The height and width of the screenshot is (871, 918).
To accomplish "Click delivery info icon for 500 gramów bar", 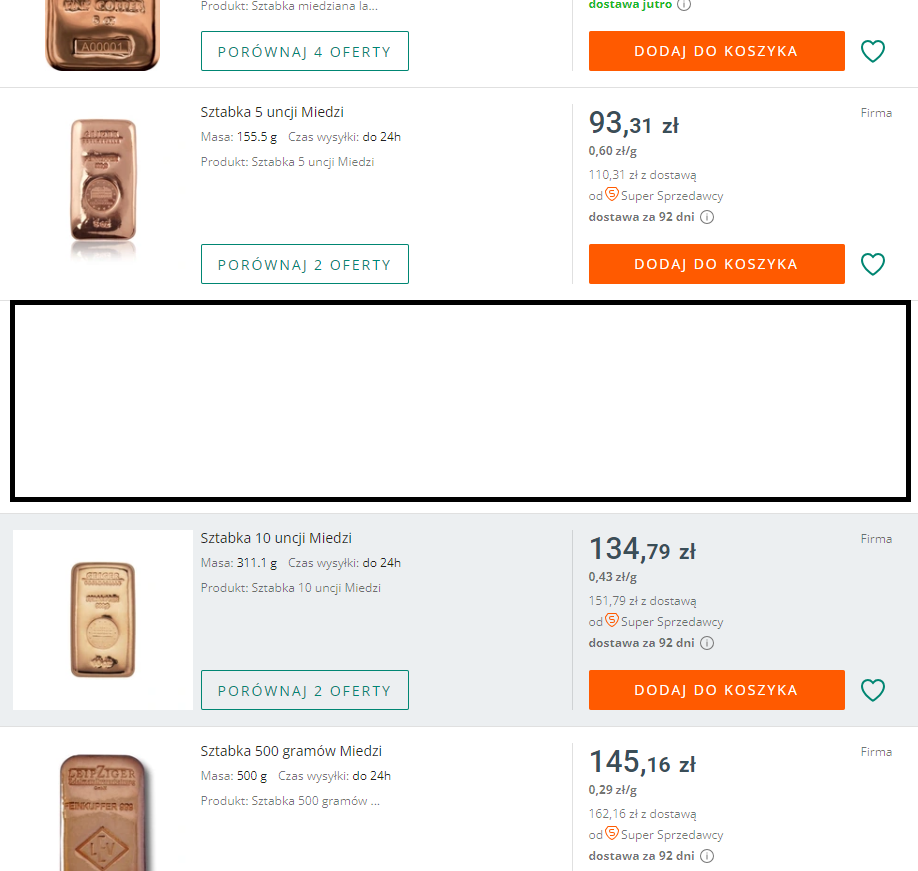I will click(707, 856).
